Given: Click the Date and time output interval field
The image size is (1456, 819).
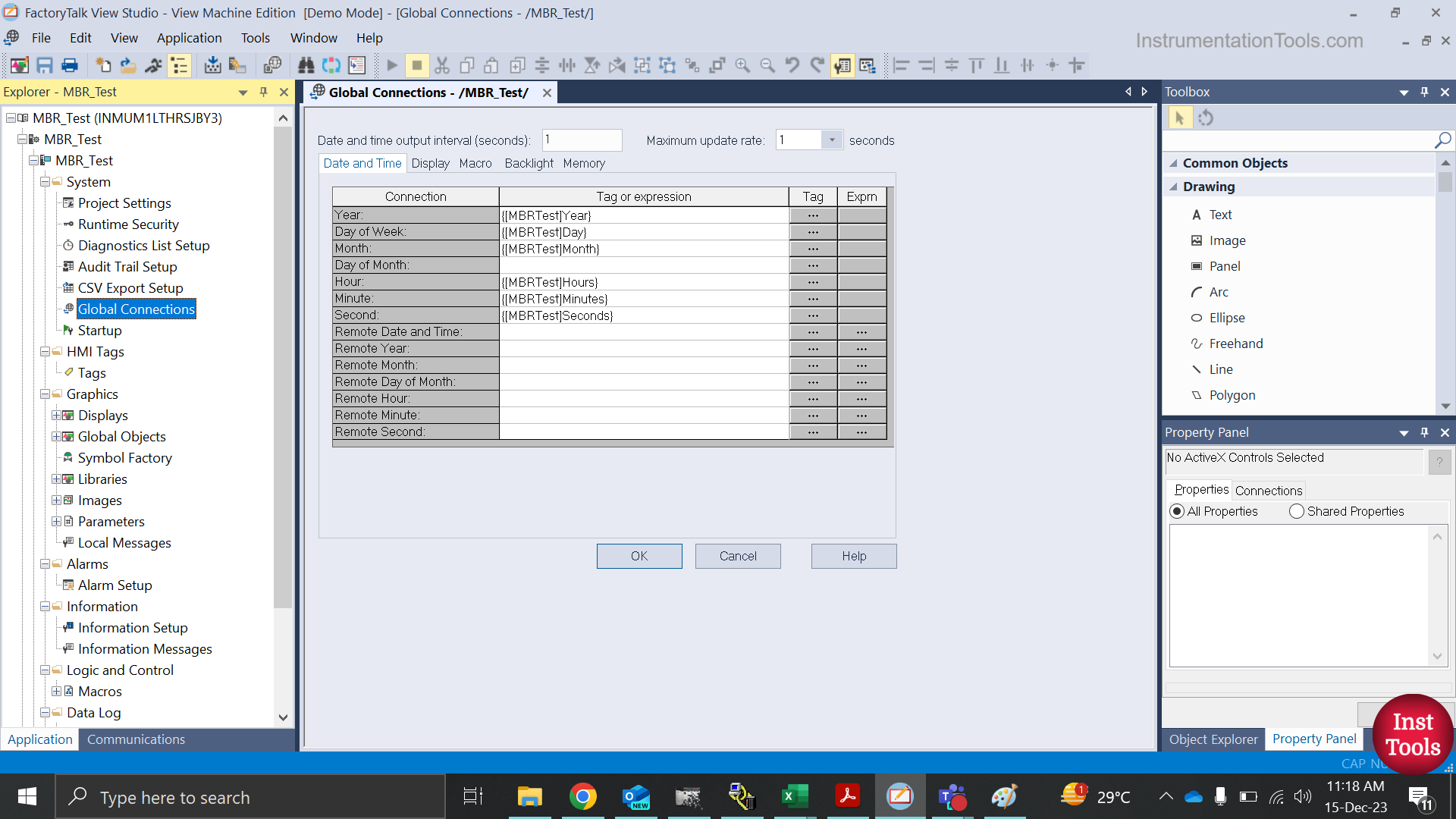Looking at the screenshot, I should [x=582, y=140].
